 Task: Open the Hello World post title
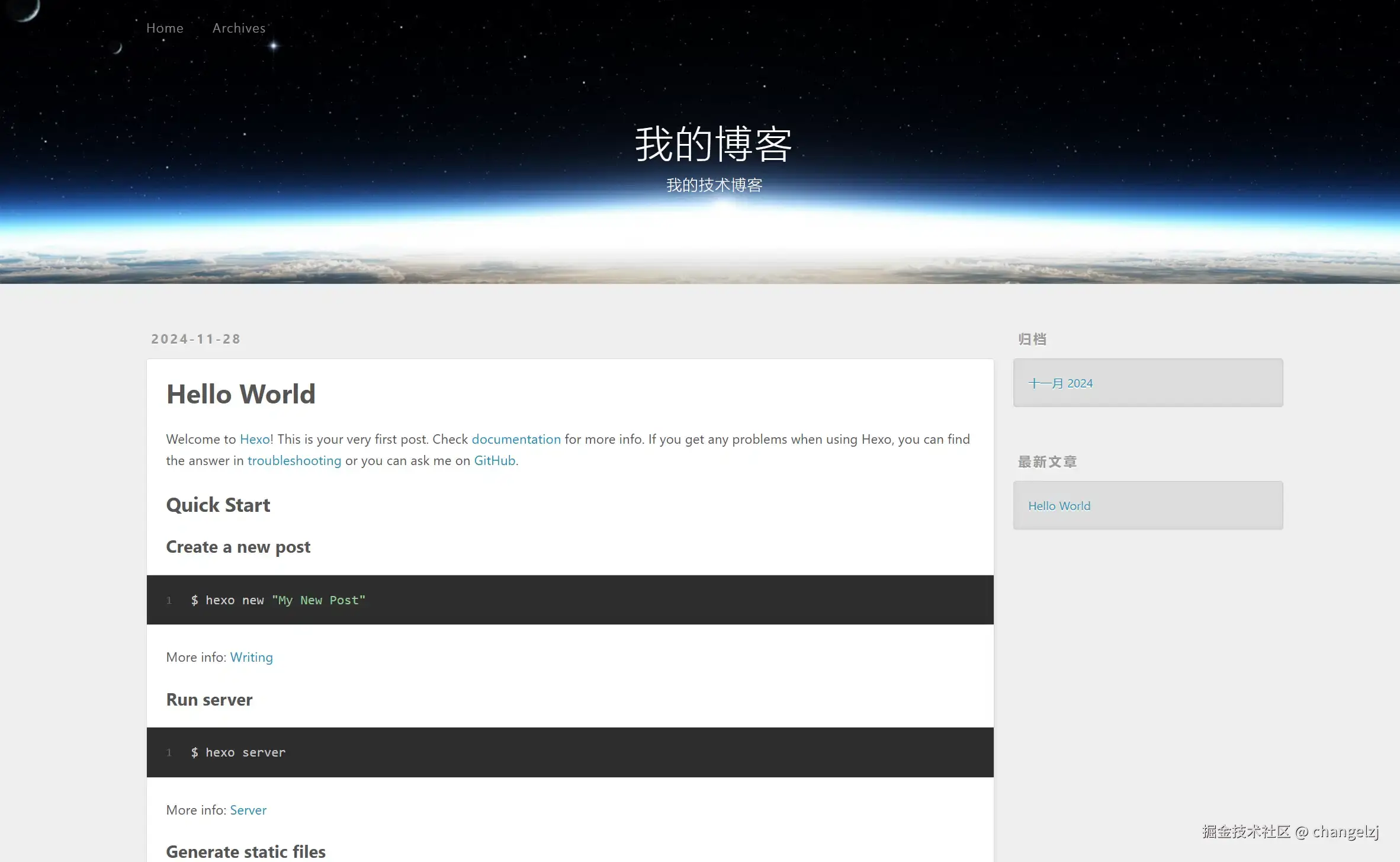[240, 394]
